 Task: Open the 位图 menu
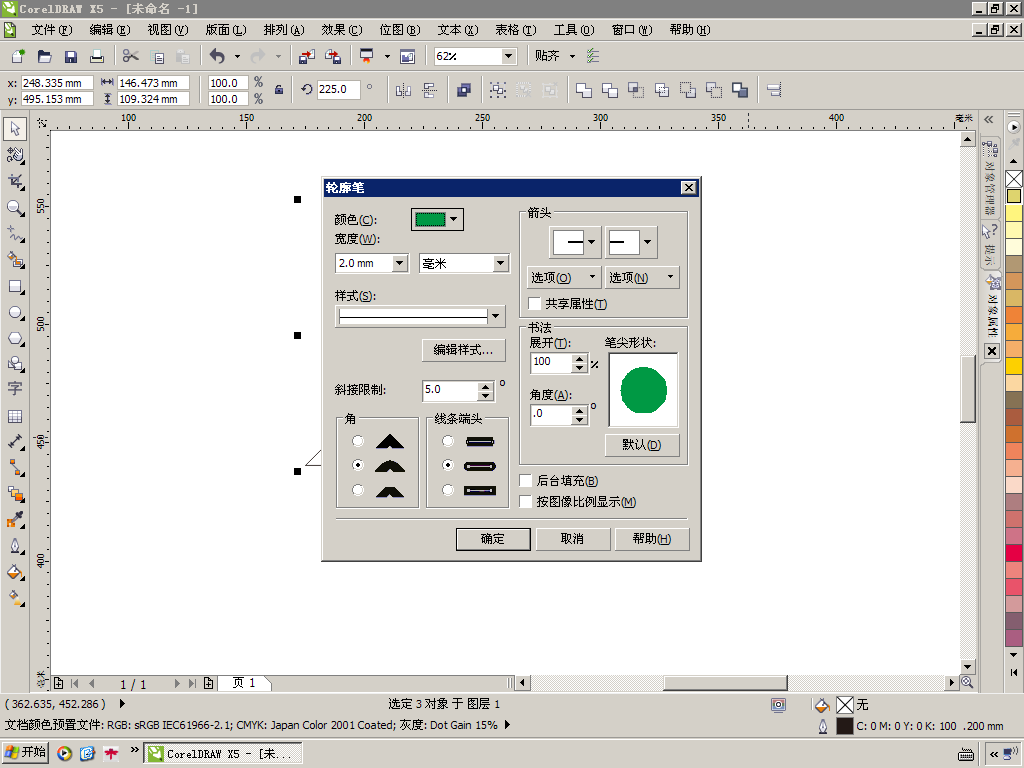(x=399, y=30)
